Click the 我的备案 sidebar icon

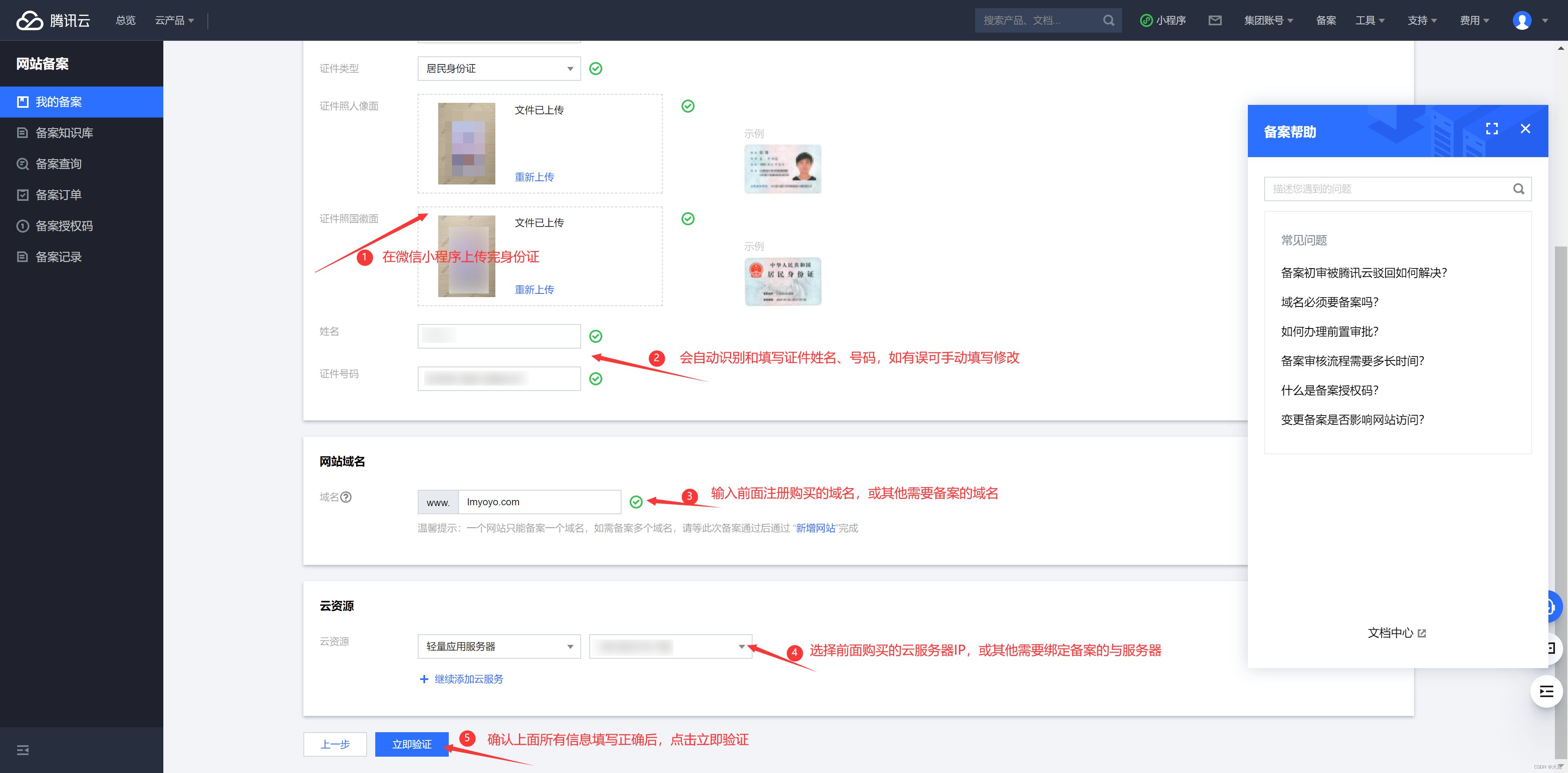[22, 102]
